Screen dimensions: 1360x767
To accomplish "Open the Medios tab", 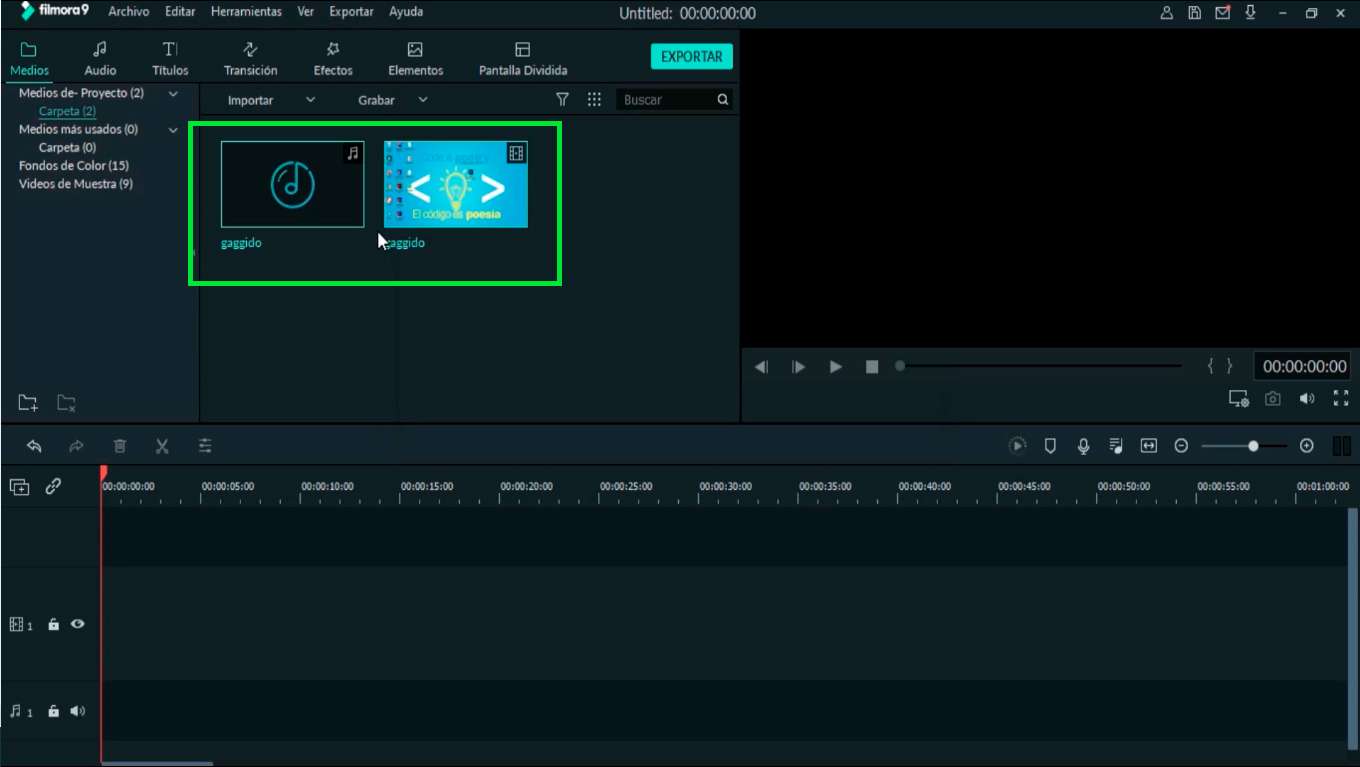I will click(x=29, y=59).
